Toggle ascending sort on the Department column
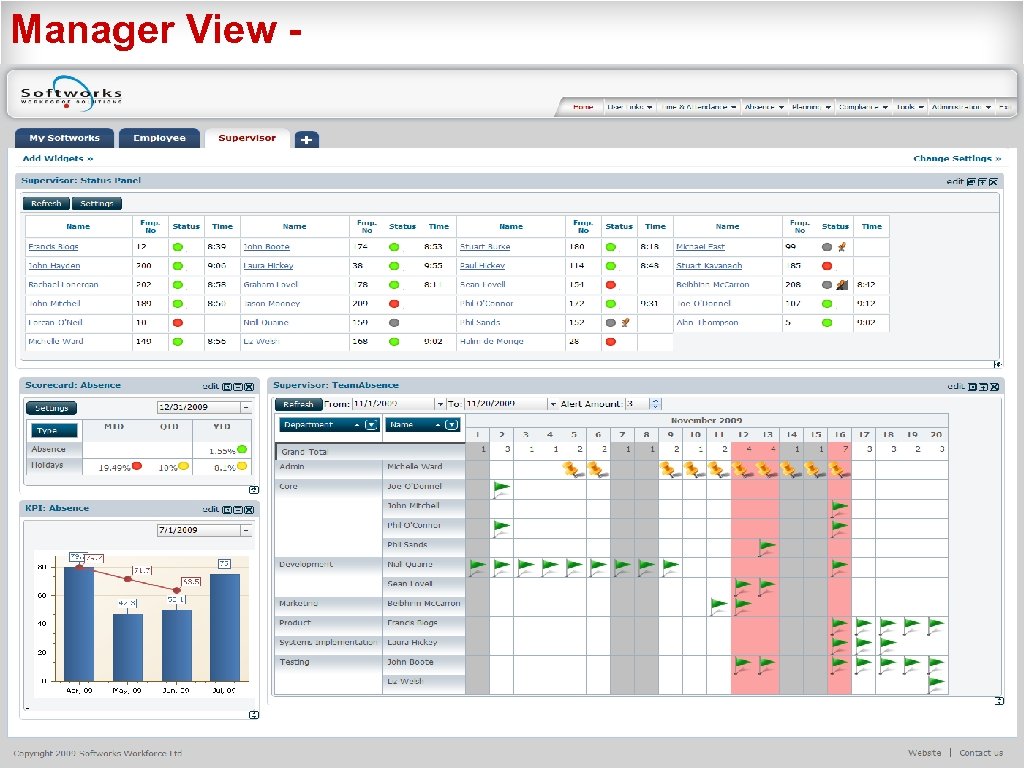Viewport: 1024px width, 768px height. click(358, 425)
